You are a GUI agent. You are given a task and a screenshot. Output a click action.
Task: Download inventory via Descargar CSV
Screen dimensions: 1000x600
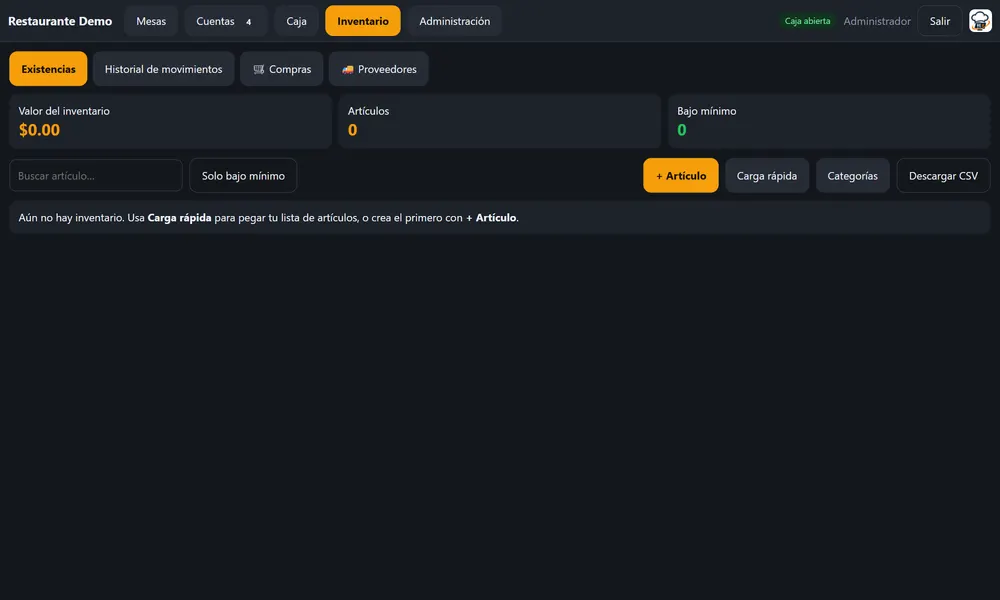943,175
